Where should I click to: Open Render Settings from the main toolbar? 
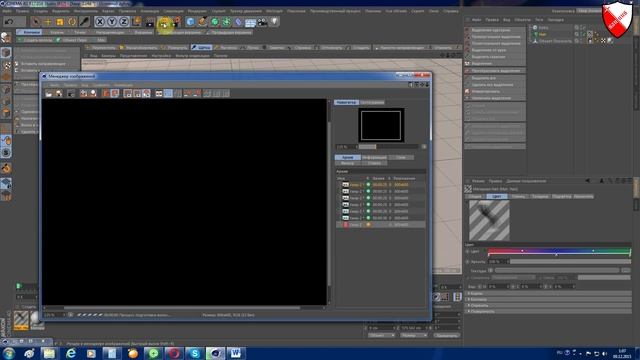click(x=177, y=22)
